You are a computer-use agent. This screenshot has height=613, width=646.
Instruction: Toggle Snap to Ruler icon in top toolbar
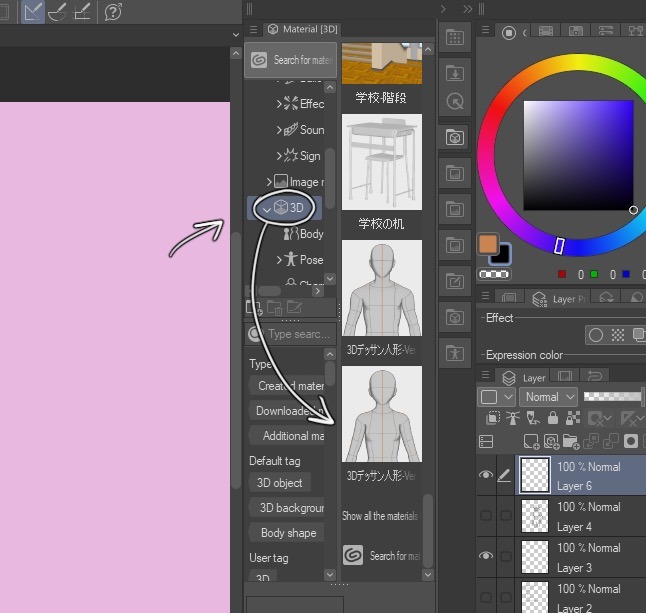click(33, 12)
